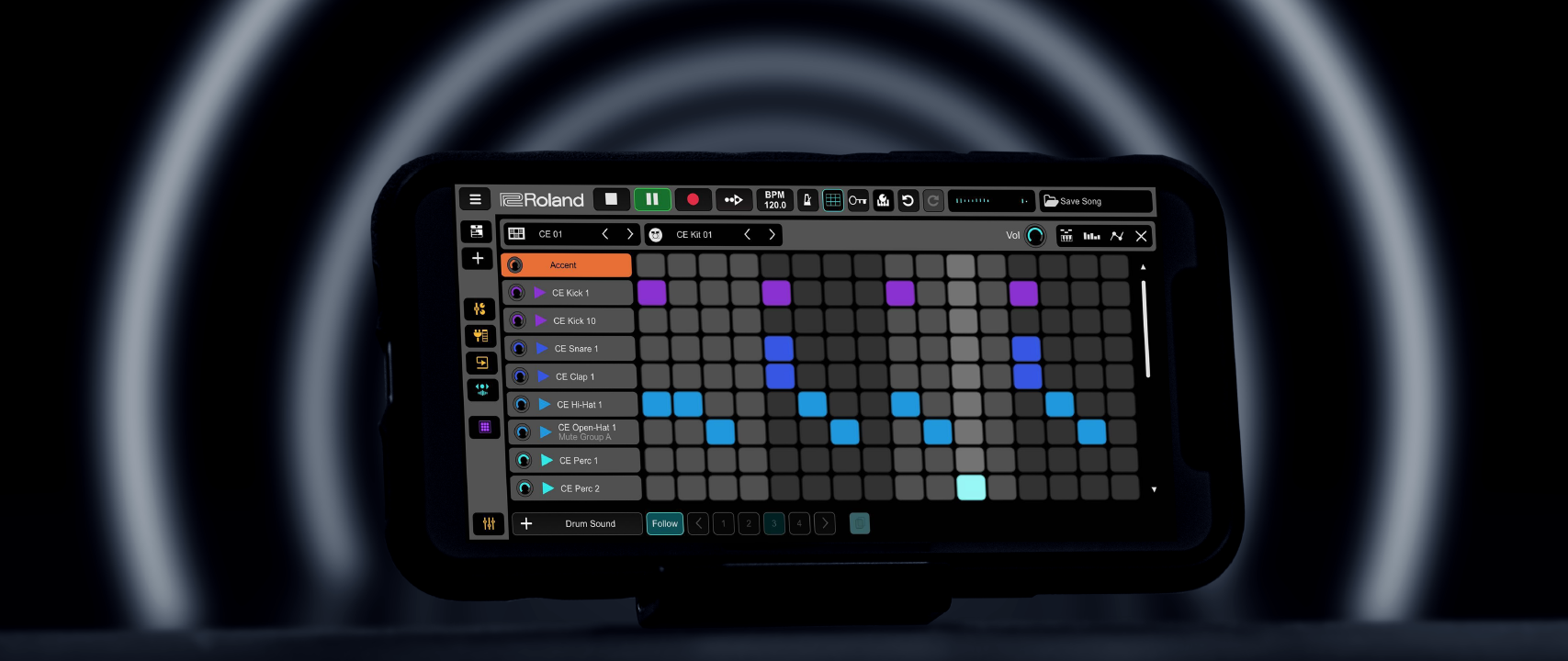This screenshot has height=661, width=1568.
Task: Close the drum editor with X
Action: [x=1142, y=236]
